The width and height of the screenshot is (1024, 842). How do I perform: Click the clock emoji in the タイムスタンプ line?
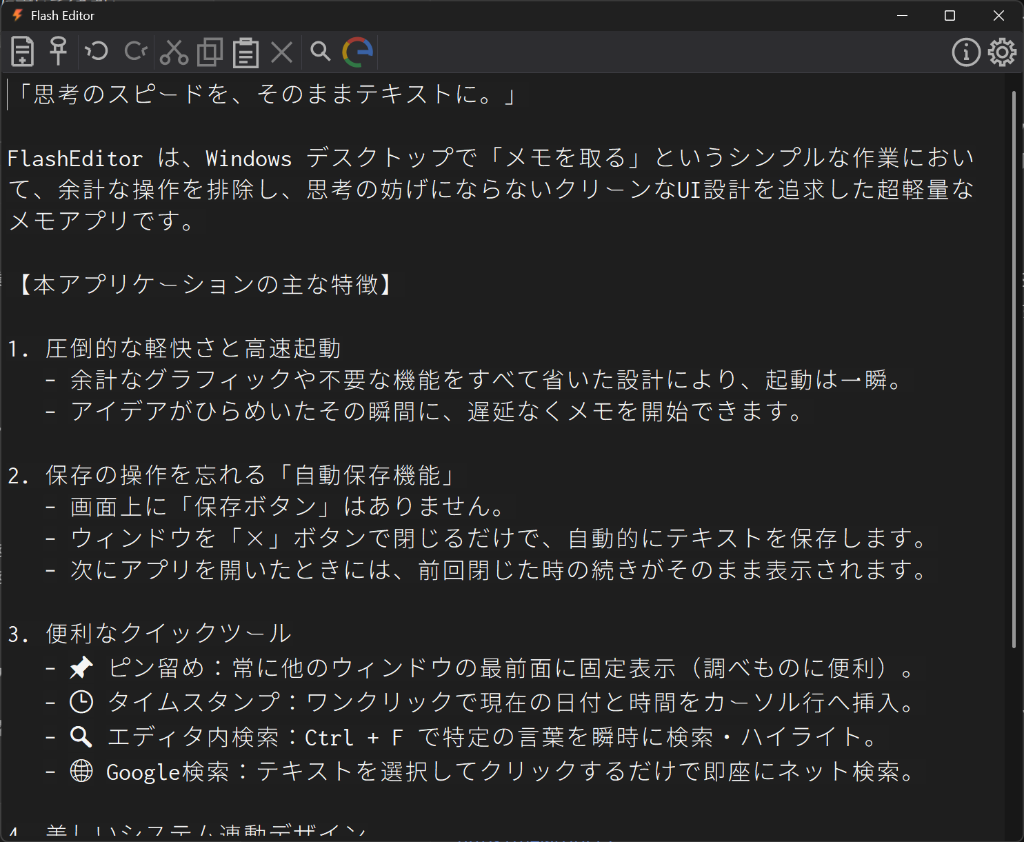(82, 702)
